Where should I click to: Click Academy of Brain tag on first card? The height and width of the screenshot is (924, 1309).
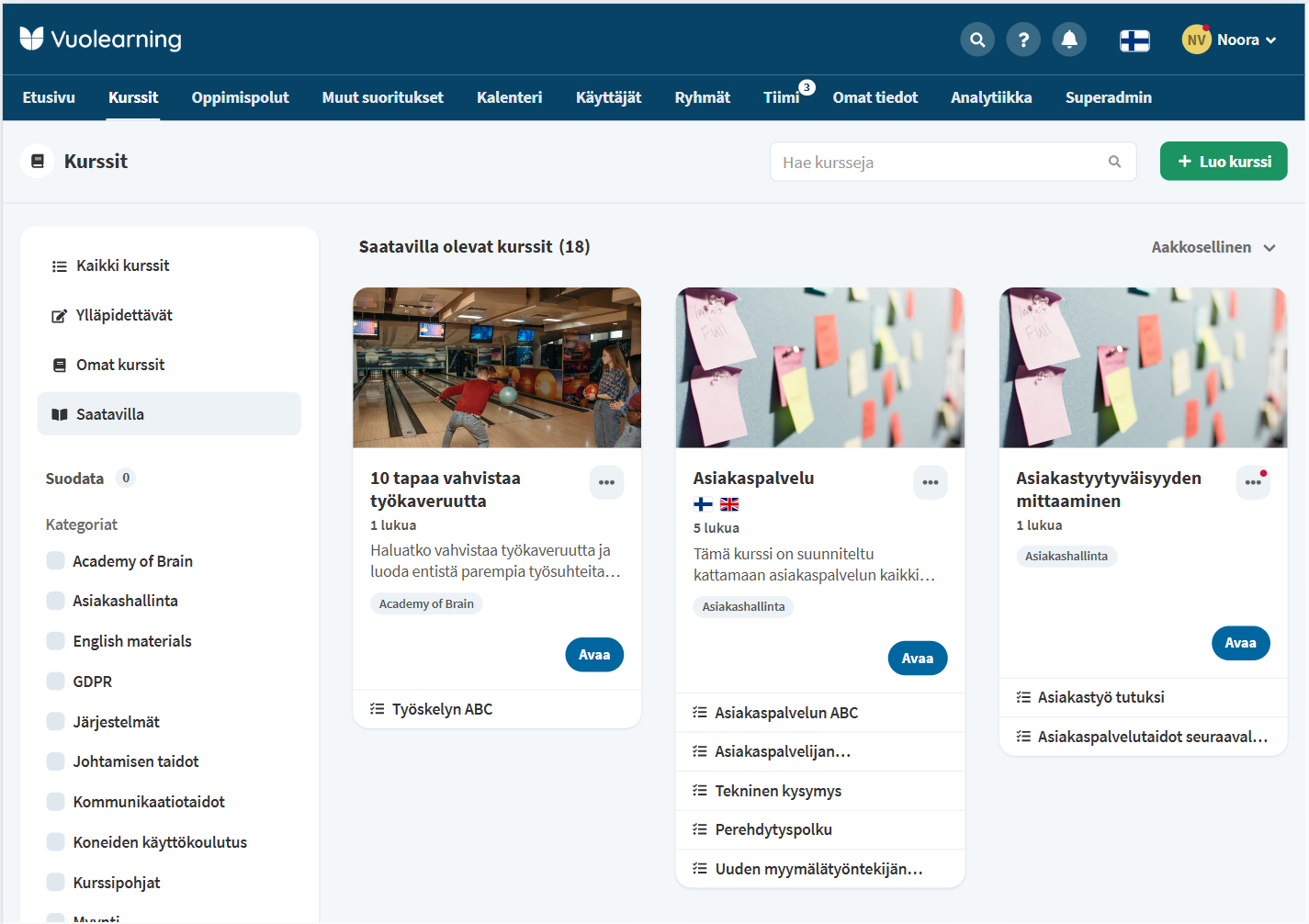426,603
